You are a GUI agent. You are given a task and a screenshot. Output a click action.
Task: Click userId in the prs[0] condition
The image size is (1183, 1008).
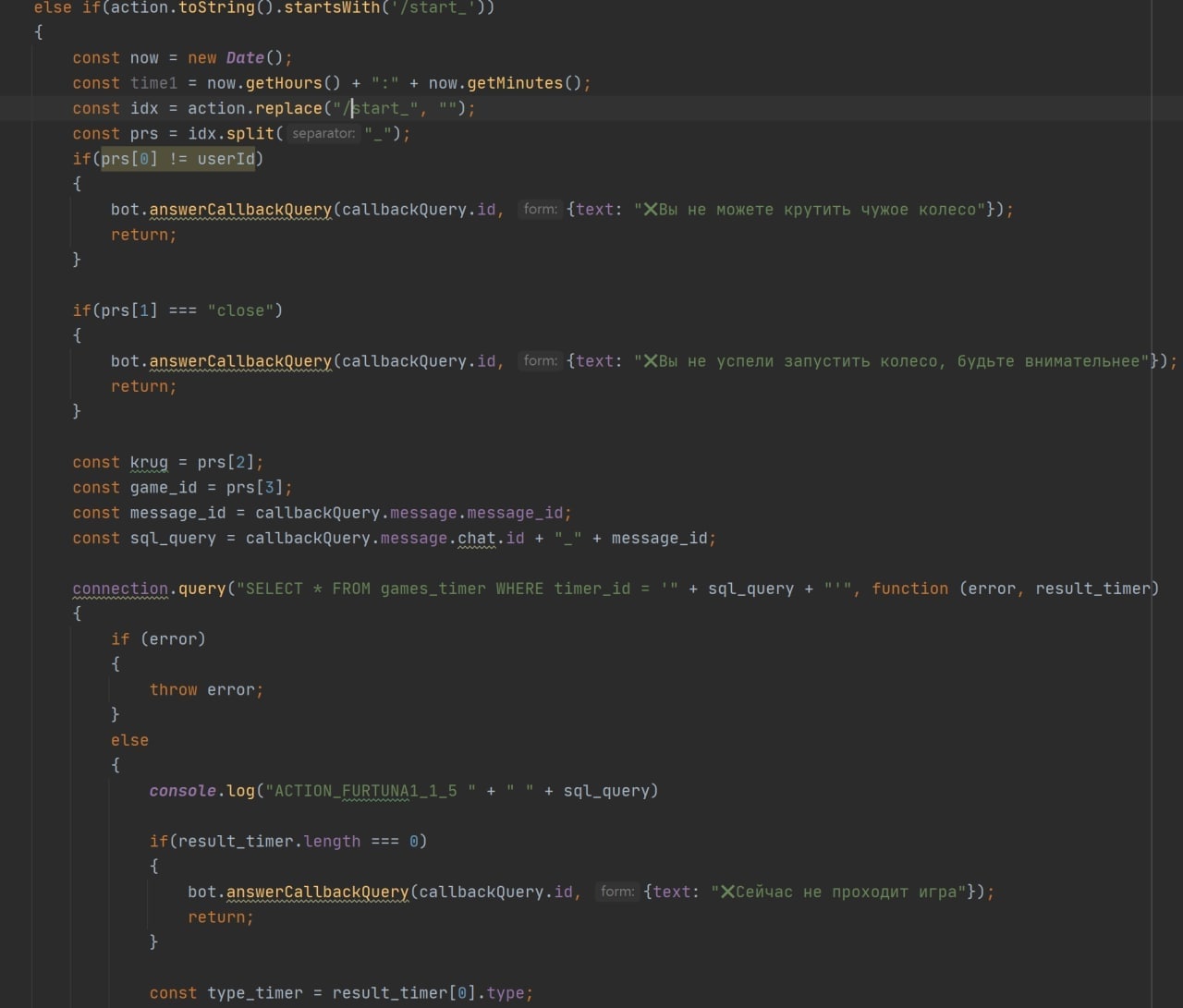[226, 159]
